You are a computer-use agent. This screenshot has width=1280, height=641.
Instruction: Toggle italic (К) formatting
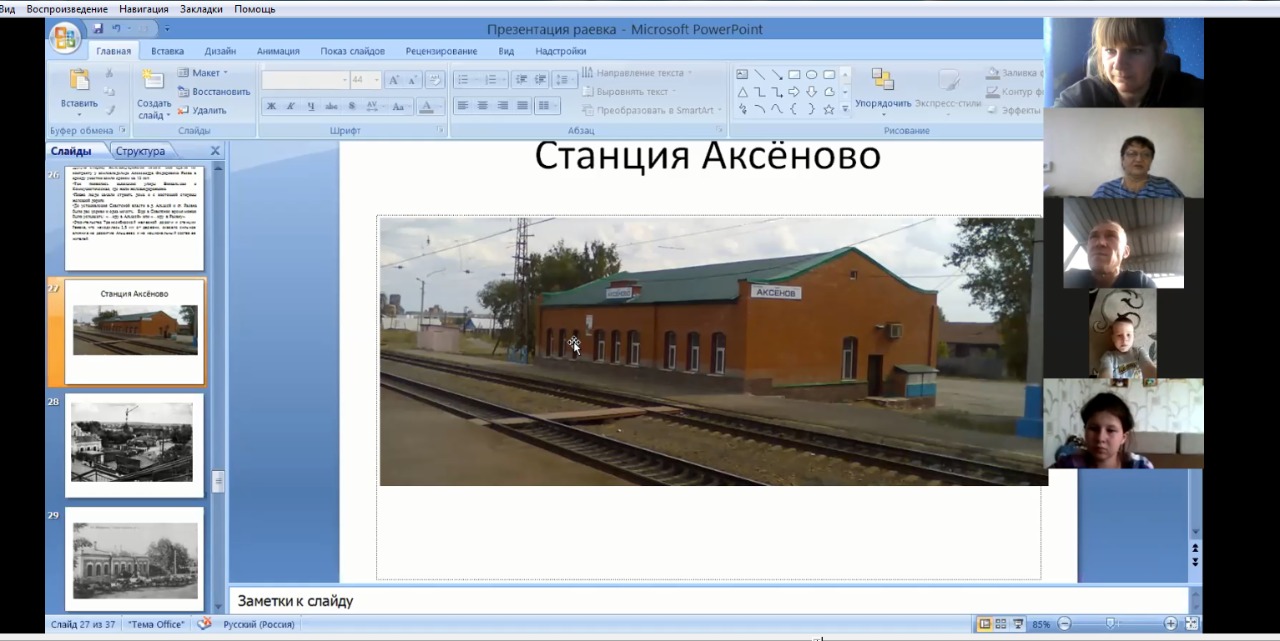point(290,106)
